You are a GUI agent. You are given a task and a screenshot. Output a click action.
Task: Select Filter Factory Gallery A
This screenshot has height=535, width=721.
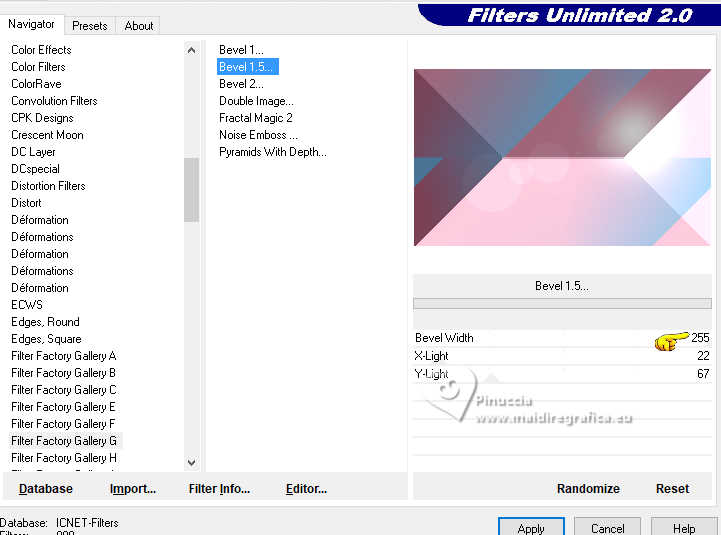pyautogui.click(x=63, y=356)
